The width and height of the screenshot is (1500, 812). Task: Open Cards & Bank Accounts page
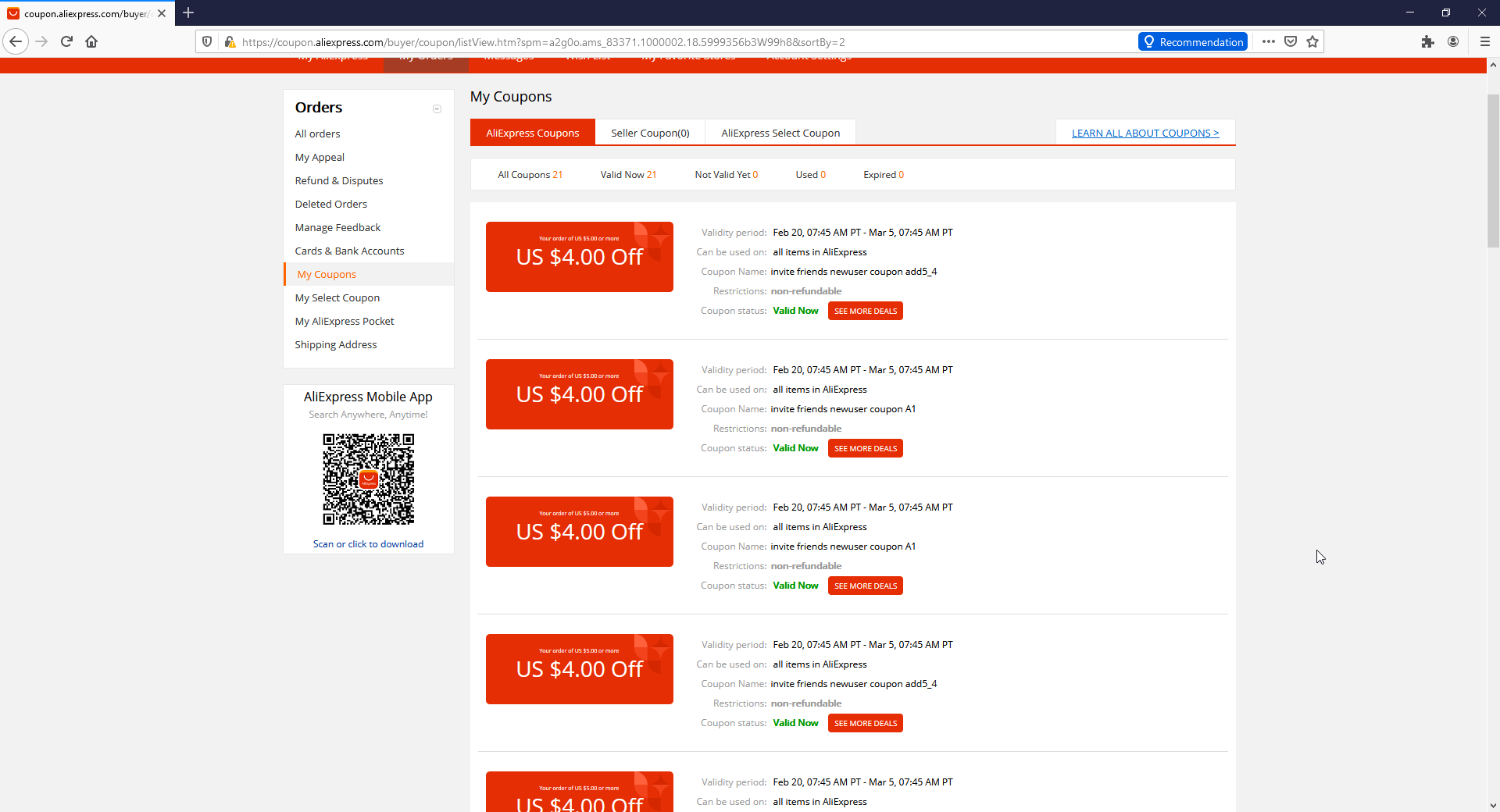pyautogui.click(x=350, y=251)
